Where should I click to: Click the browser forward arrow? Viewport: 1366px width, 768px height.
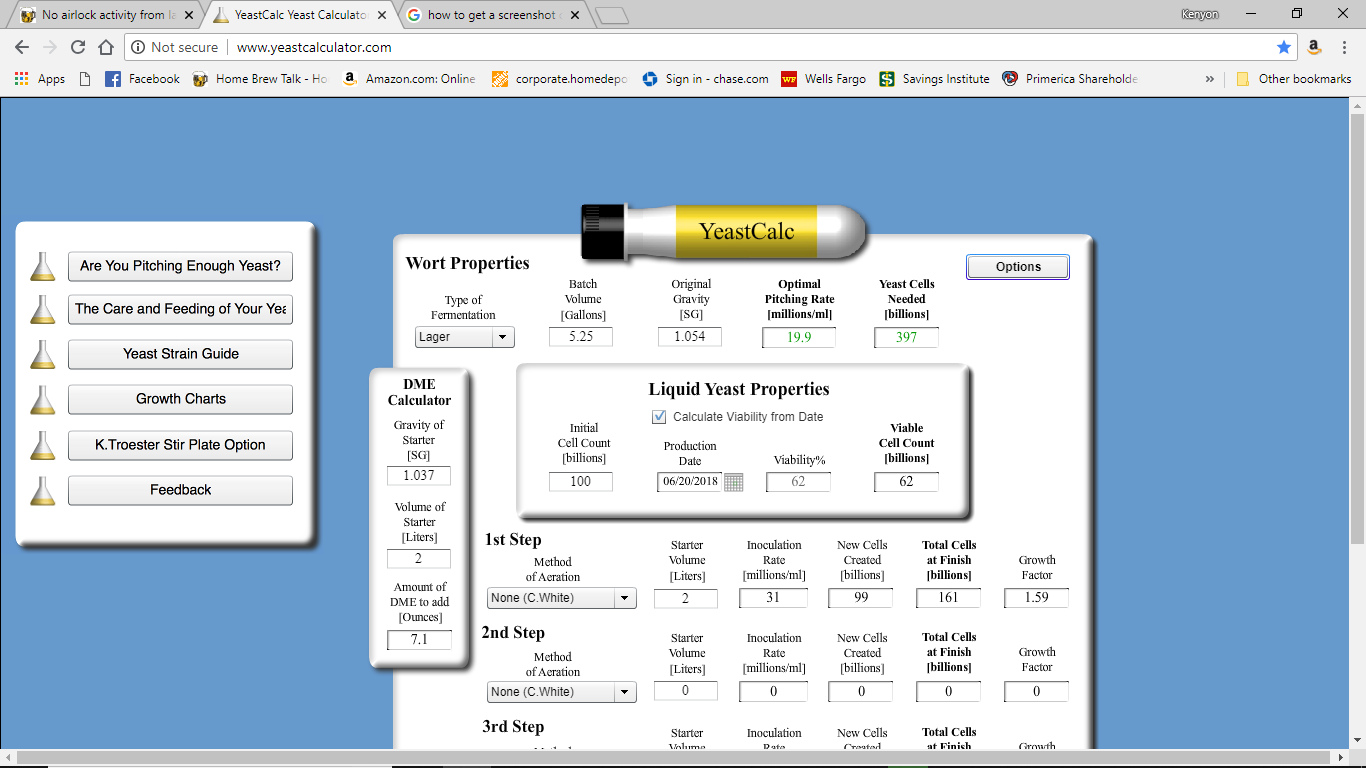click(x=50, y=47)
